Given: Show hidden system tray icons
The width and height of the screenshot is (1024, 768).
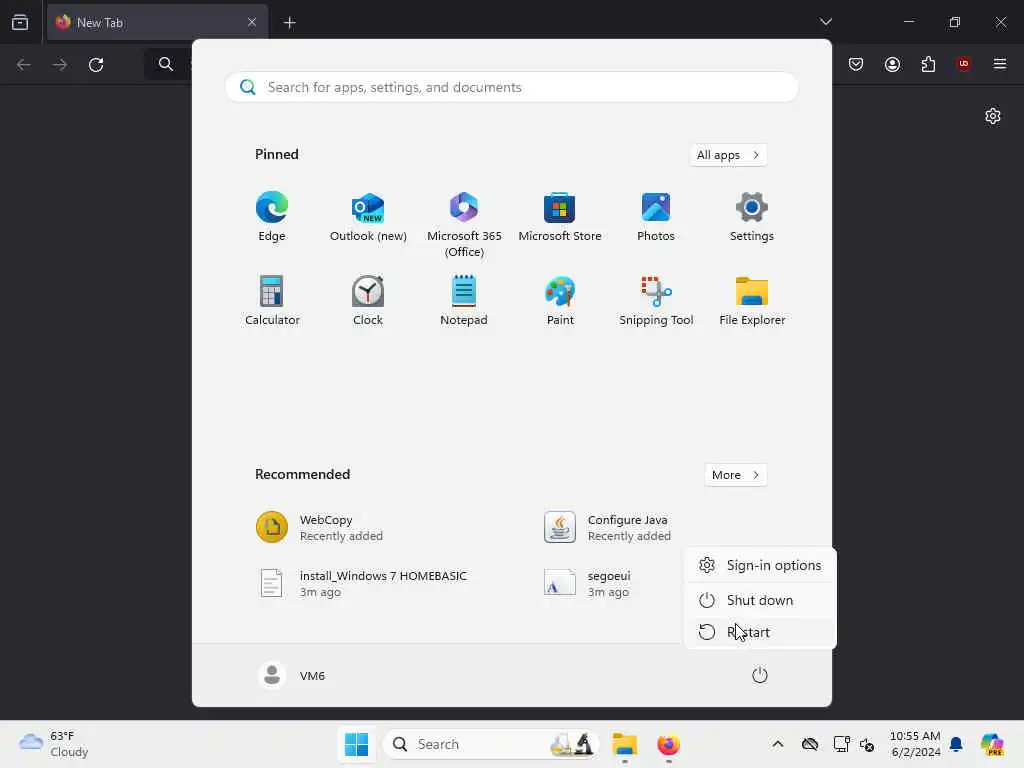Looking at the screenshot, I should pos(778,744).
